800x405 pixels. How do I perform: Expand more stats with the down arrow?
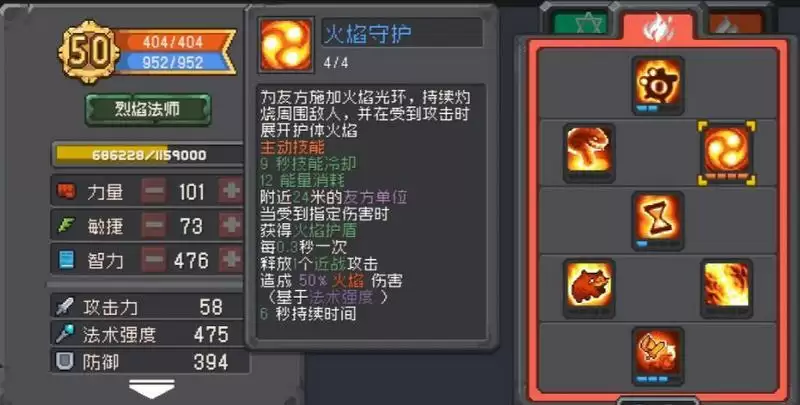(152, 389)
